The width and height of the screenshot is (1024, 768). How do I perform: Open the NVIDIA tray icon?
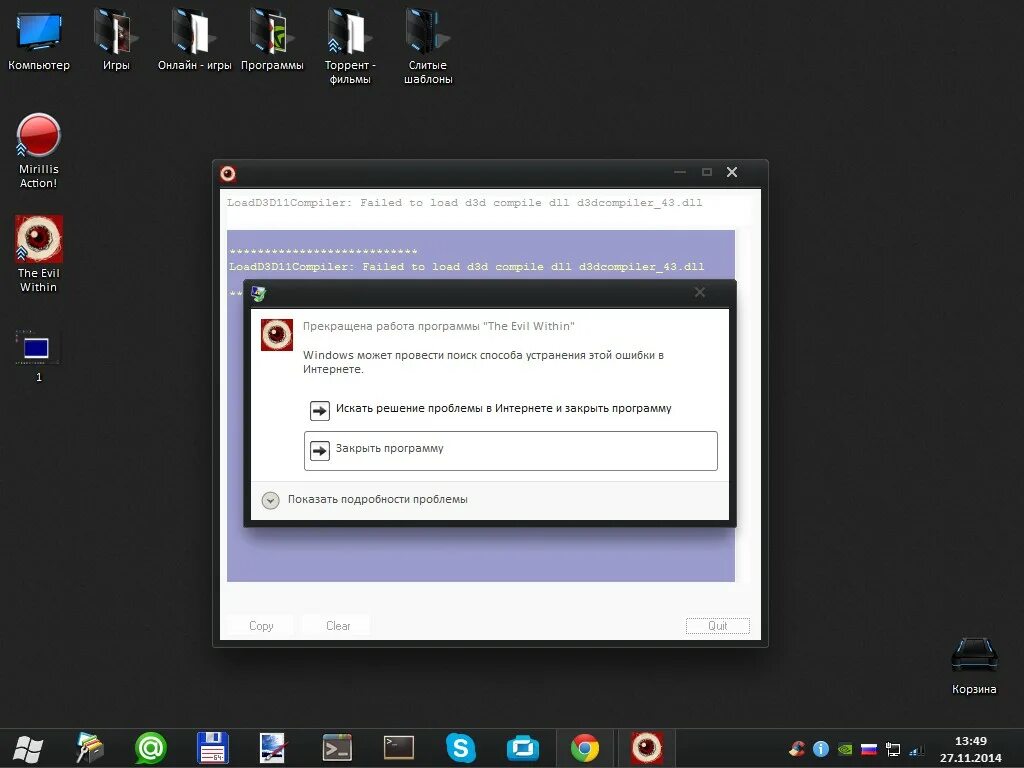[x=845, y=749]
